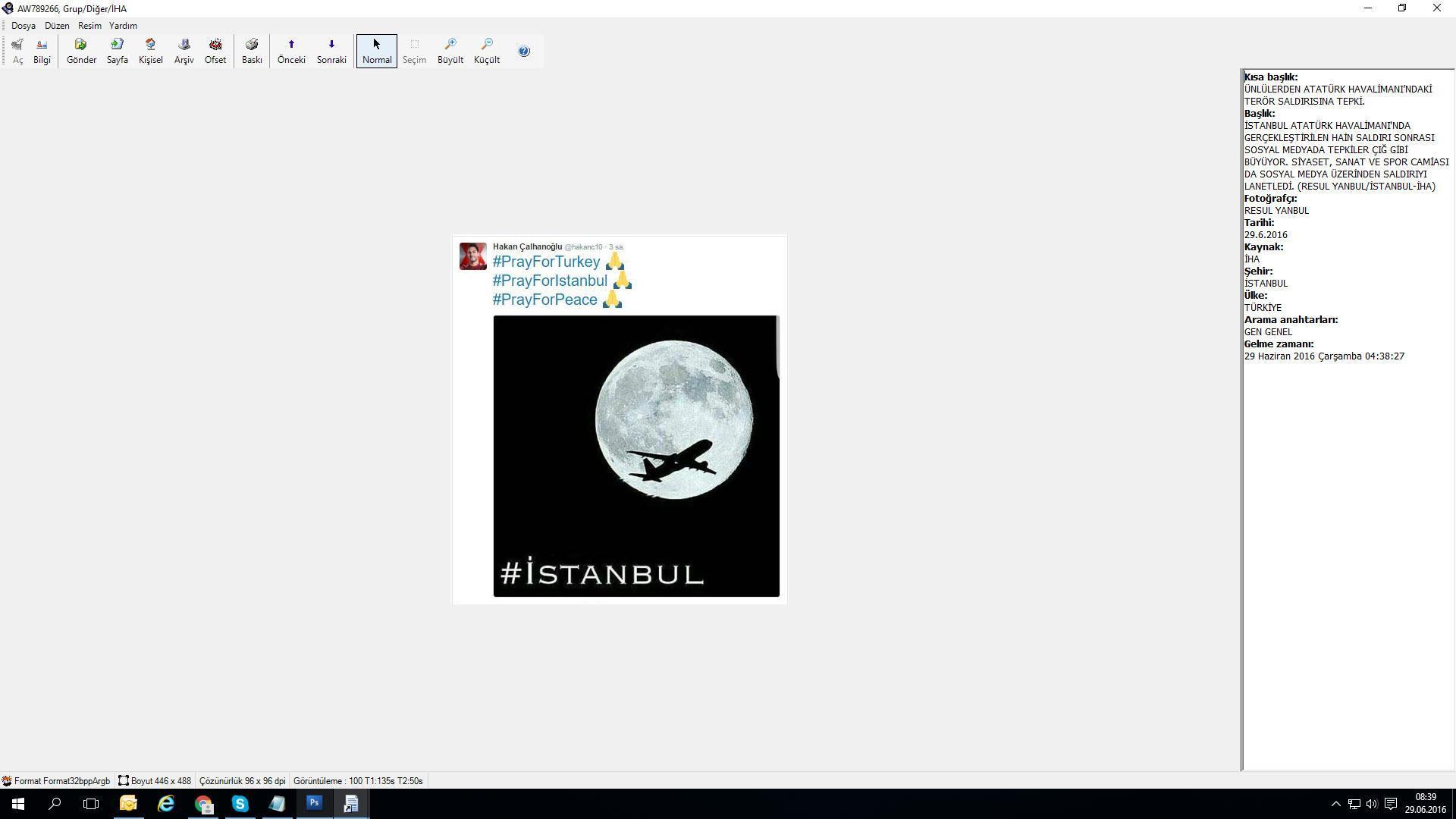Click the Sayfa page icon

tap(117, 51)
